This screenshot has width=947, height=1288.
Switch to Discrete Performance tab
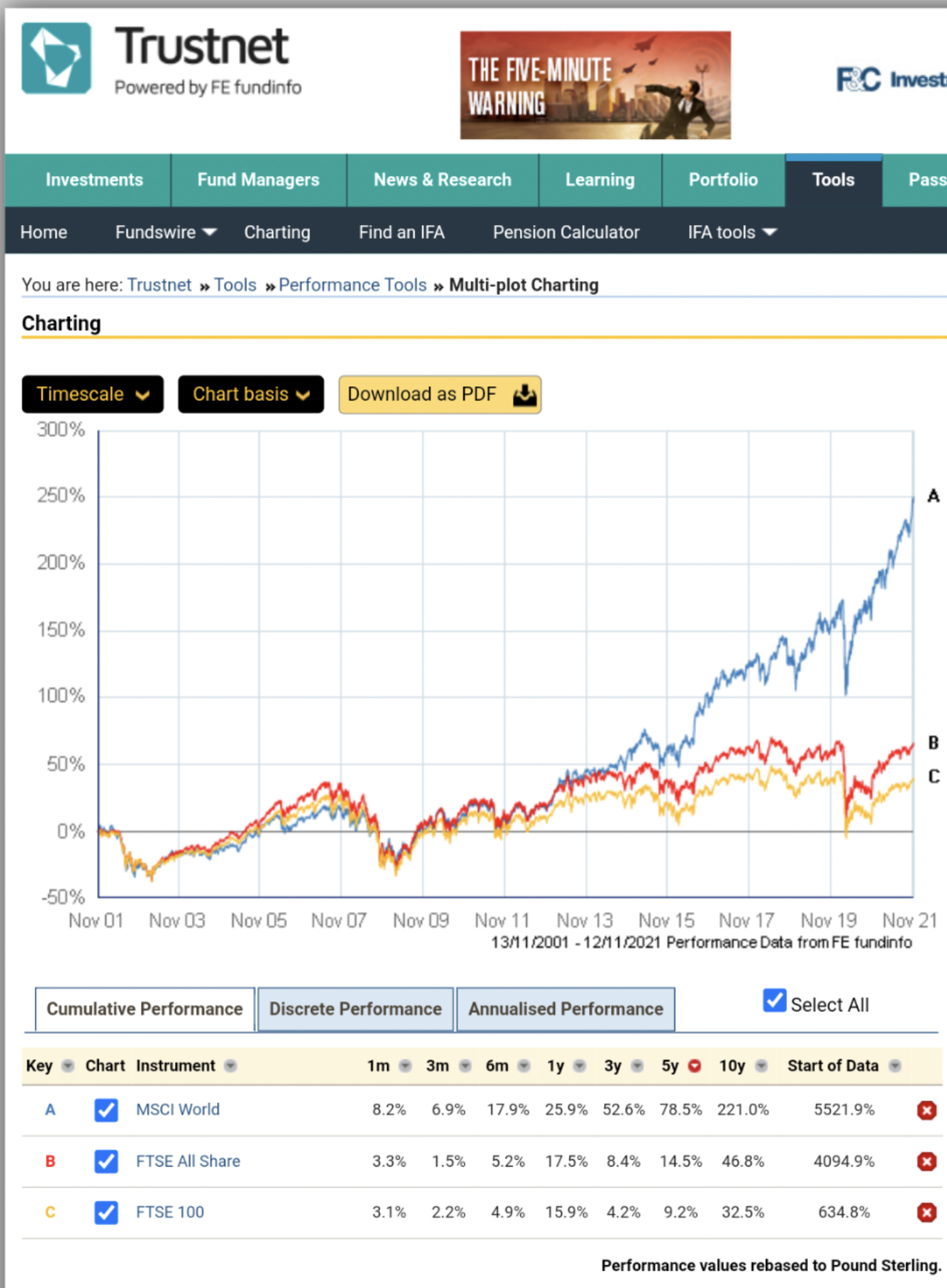pyautogui.click(x=356, y=1009)
